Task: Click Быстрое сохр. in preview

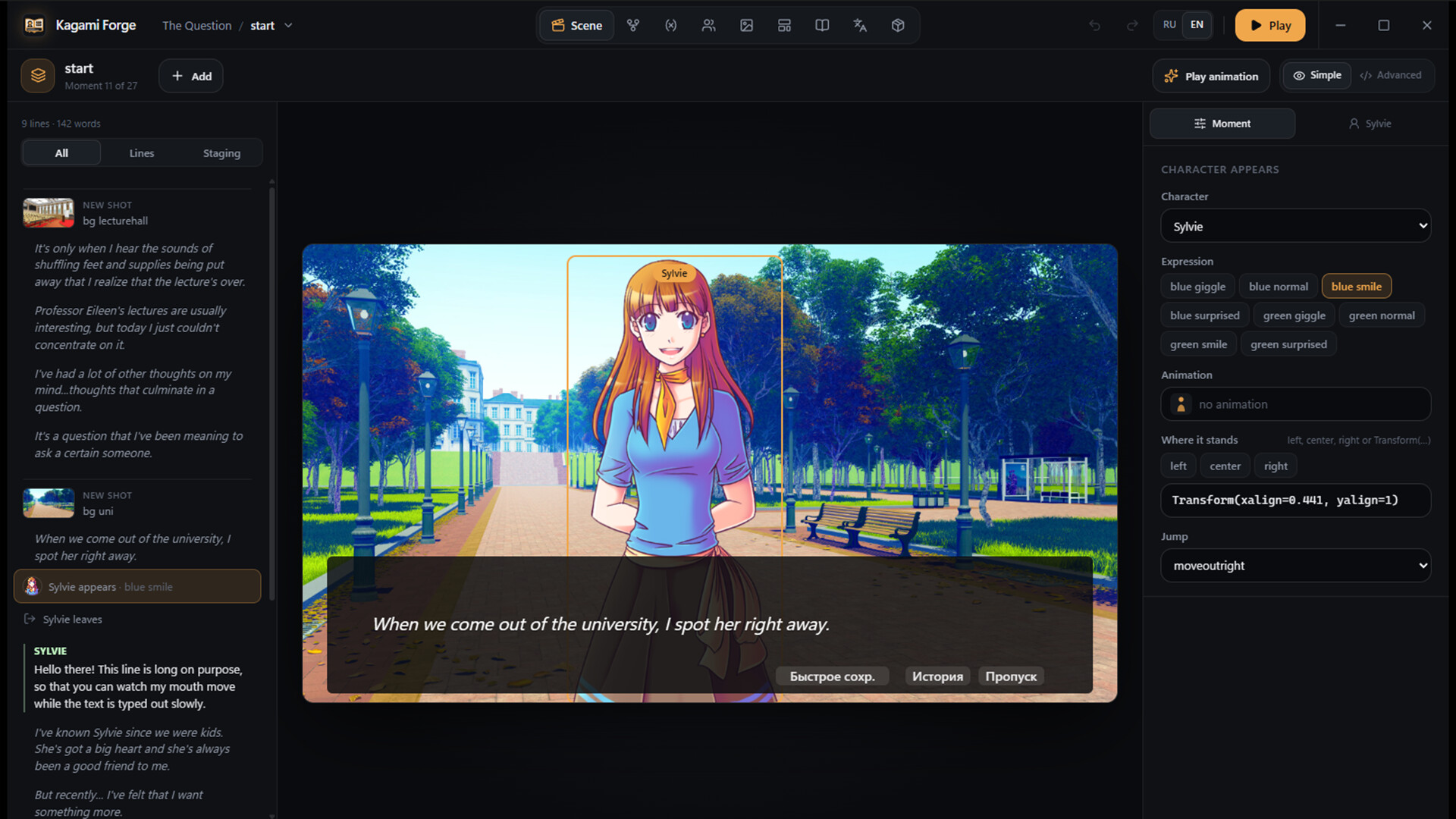Action: coord(832,676)
